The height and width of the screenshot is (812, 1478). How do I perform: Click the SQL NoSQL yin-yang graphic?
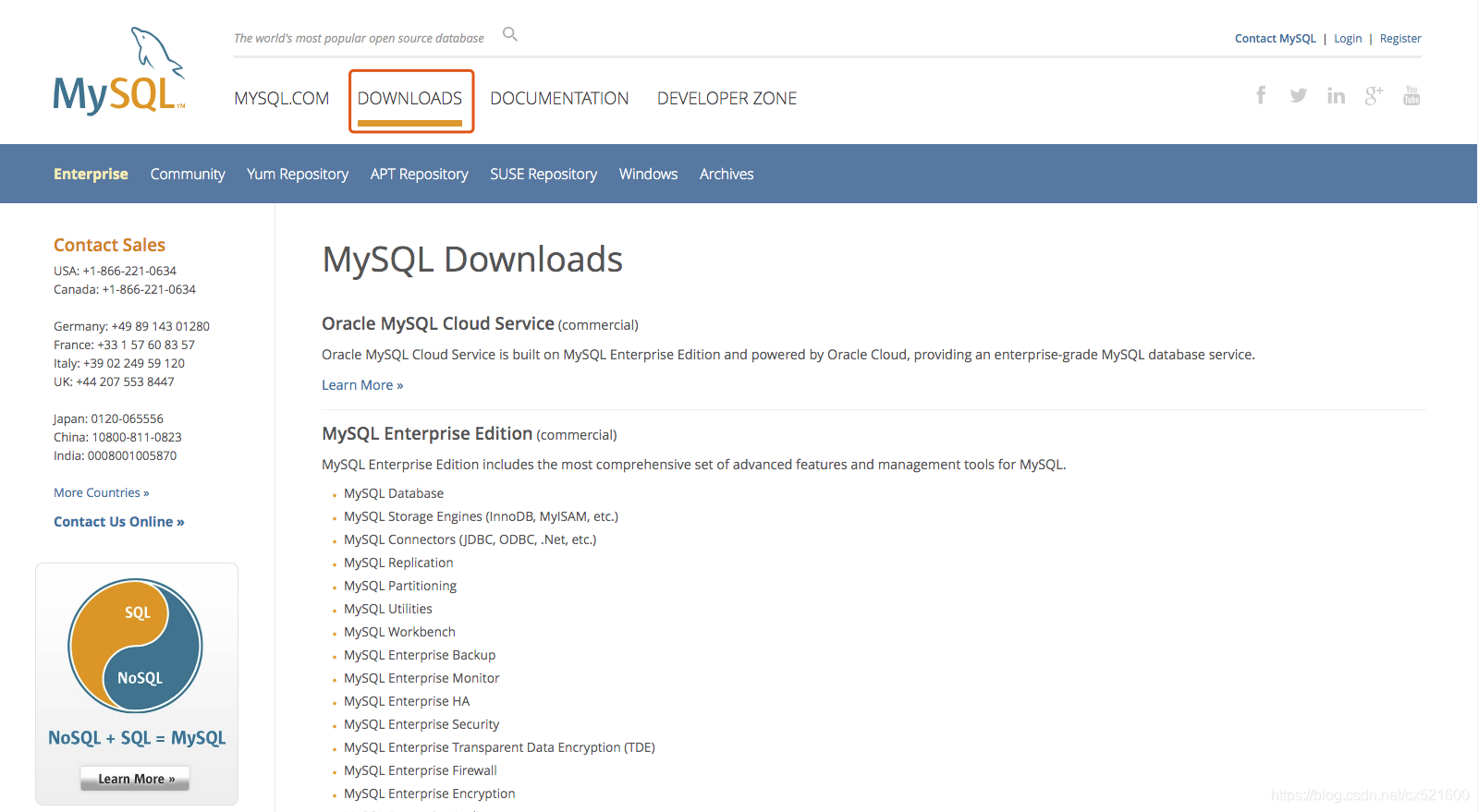136,645
